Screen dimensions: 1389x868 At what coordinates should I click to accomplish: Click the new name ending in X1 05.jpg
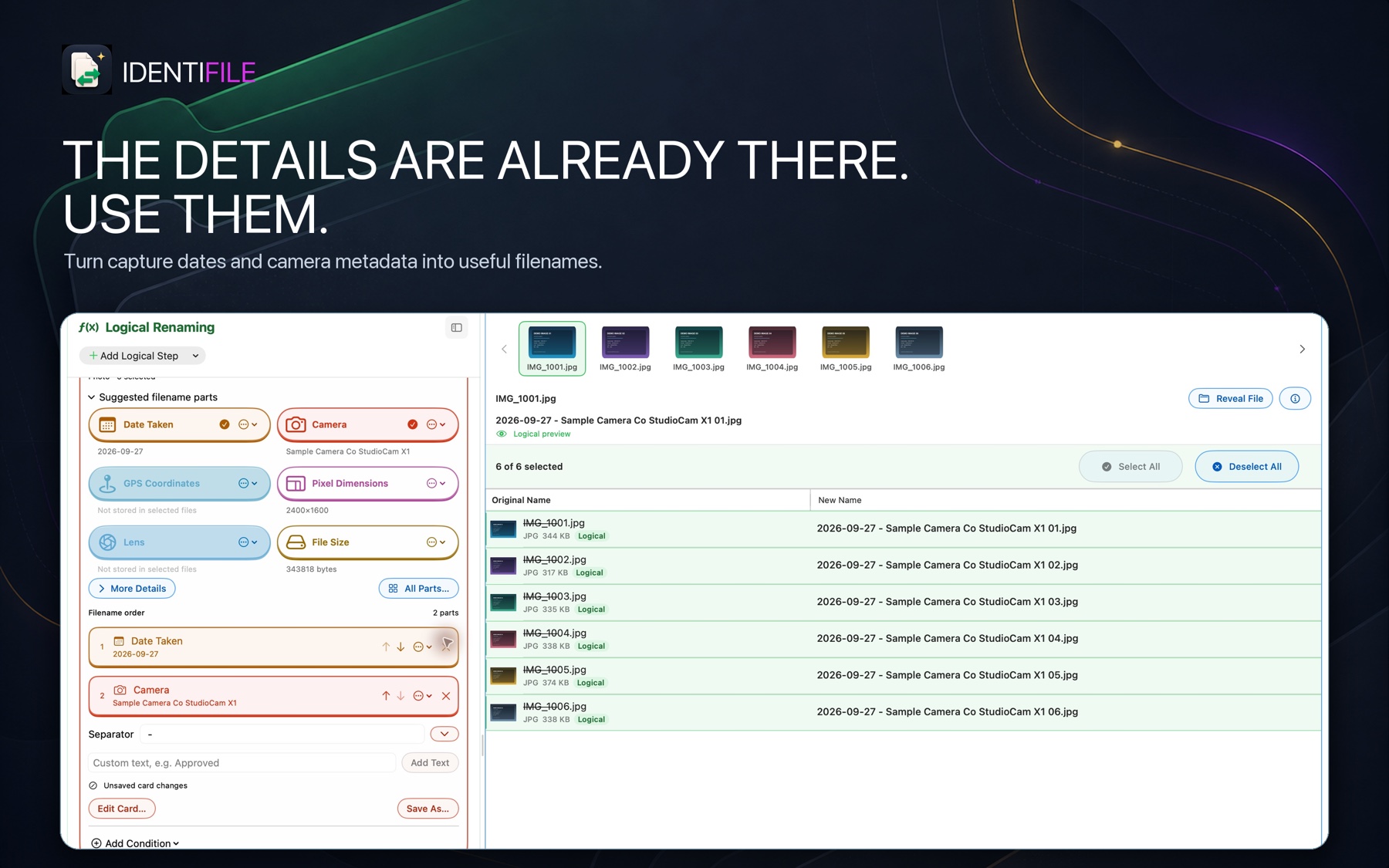click(948, 675)
